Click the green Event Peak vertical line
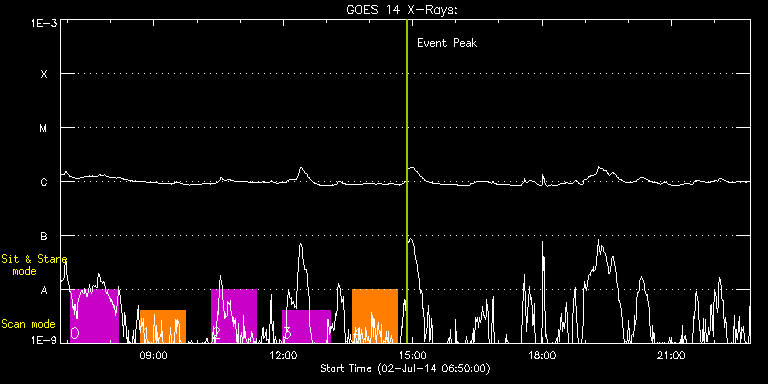768x384 pixels. [407, 181]
